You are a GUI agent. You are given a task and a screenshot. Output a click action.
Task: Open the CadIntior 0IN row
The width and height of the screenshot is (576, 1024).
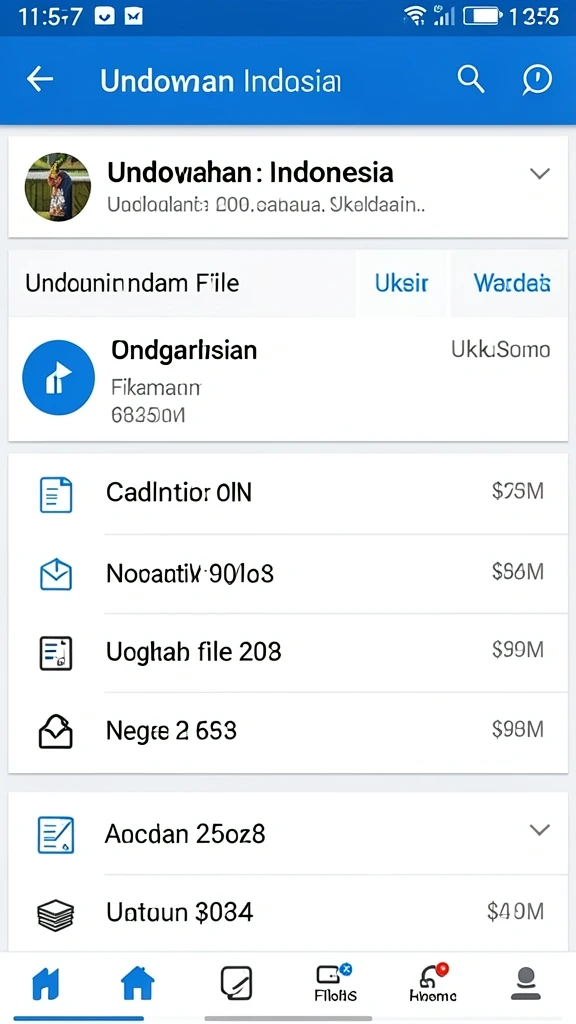click(x=288, y=494)
